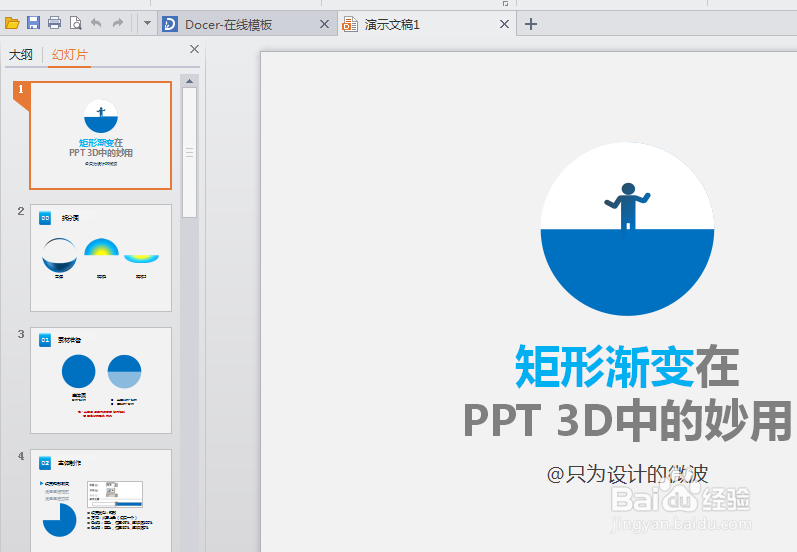Screen dimensions: 797x552
Task: Select the circle graphic with person figure
Action: [627, 229]
